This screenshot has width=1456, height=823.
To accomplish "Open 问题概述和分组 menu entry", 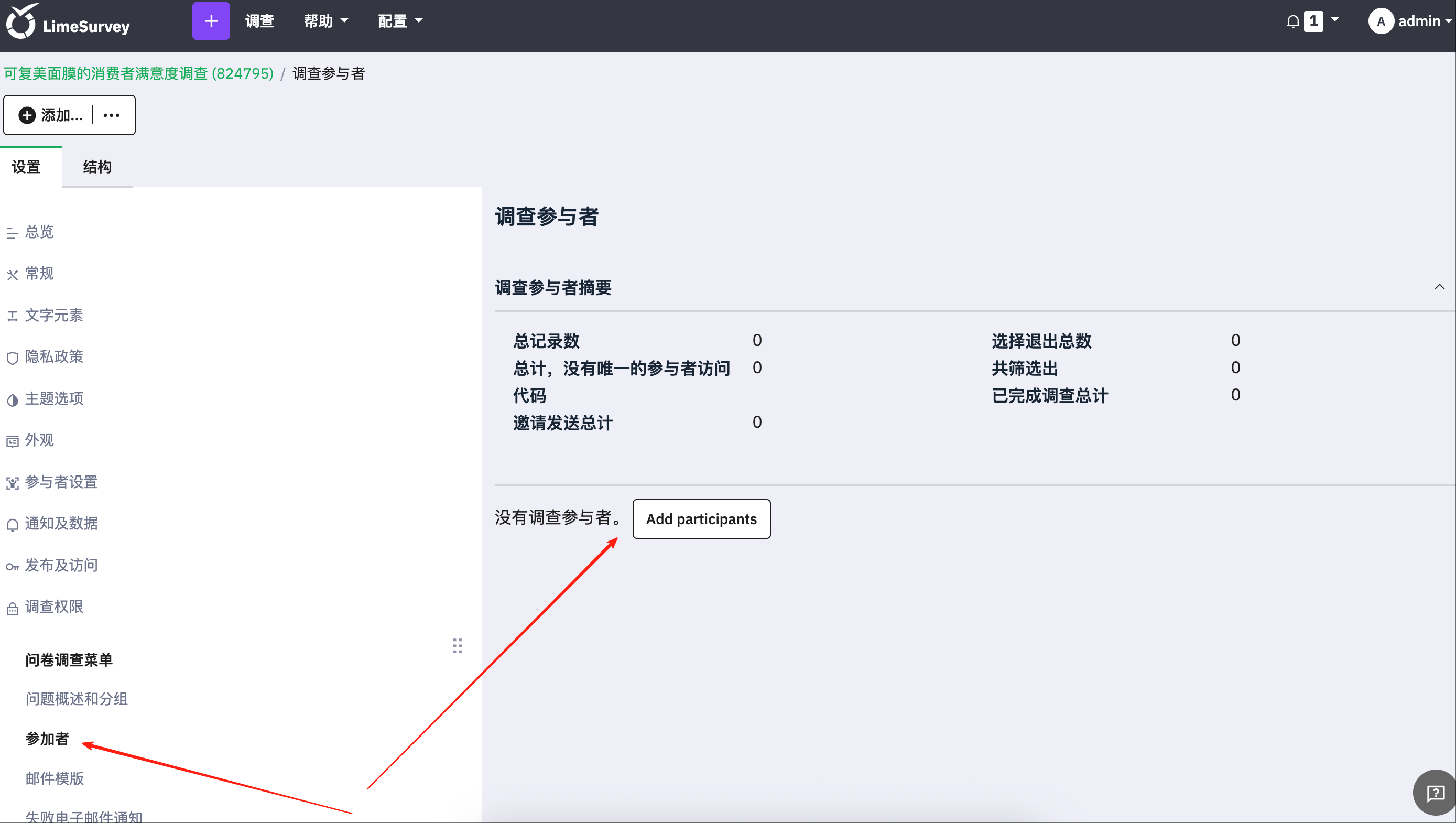I will coord(77,699).
